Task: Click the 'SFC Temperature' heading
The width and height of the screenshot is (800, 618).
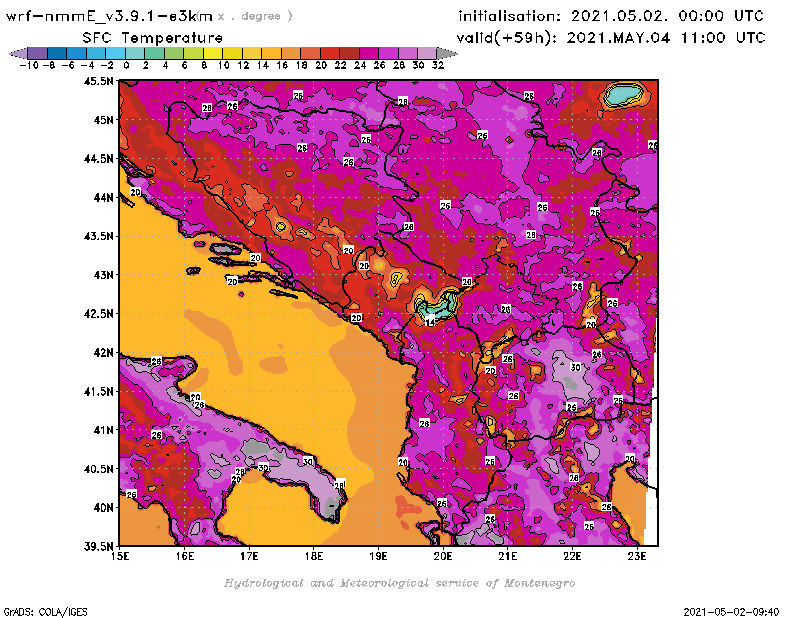Action: (x=153, y=38)
